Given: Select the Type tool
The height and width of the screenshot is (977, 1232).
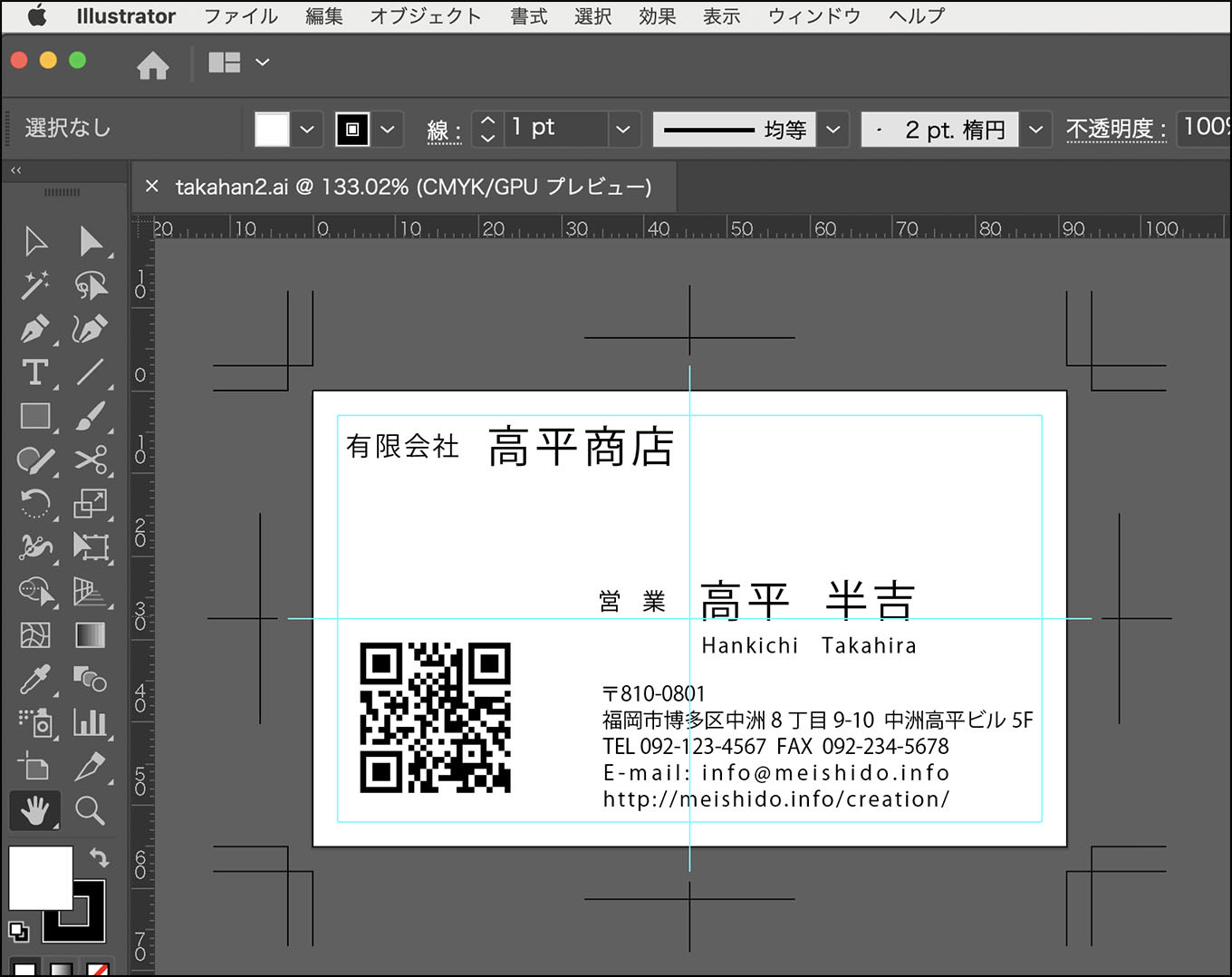Looking at the screenshot, I should [x=35, y=372].
